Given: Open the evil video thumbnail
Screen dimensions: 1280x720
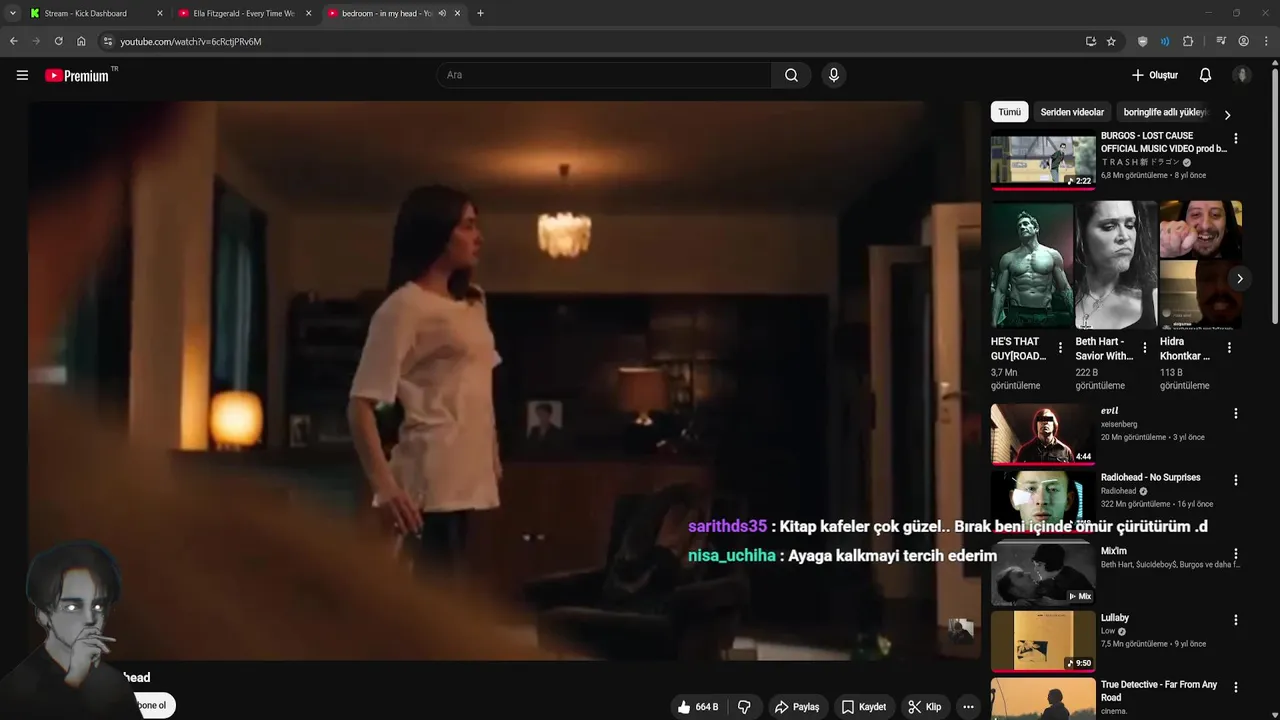Looking at the screenshot, I should [x=1043, y=434].
